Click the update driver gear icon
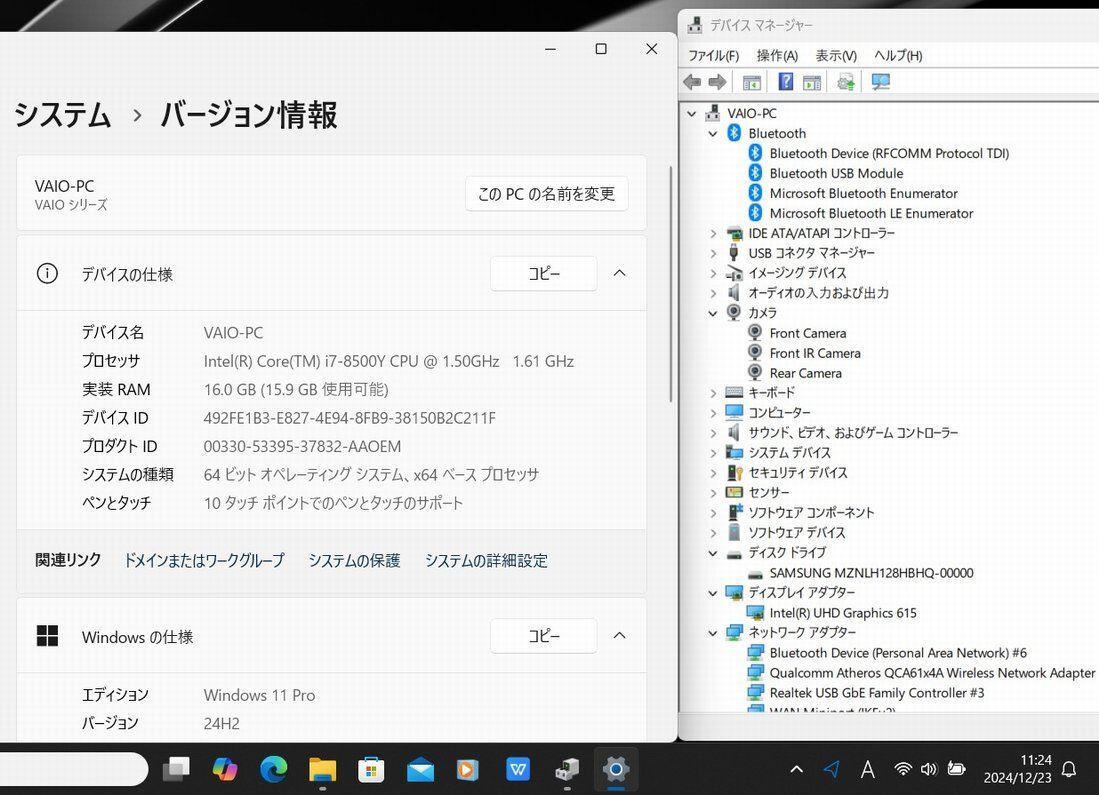 (x=846, y=82)
